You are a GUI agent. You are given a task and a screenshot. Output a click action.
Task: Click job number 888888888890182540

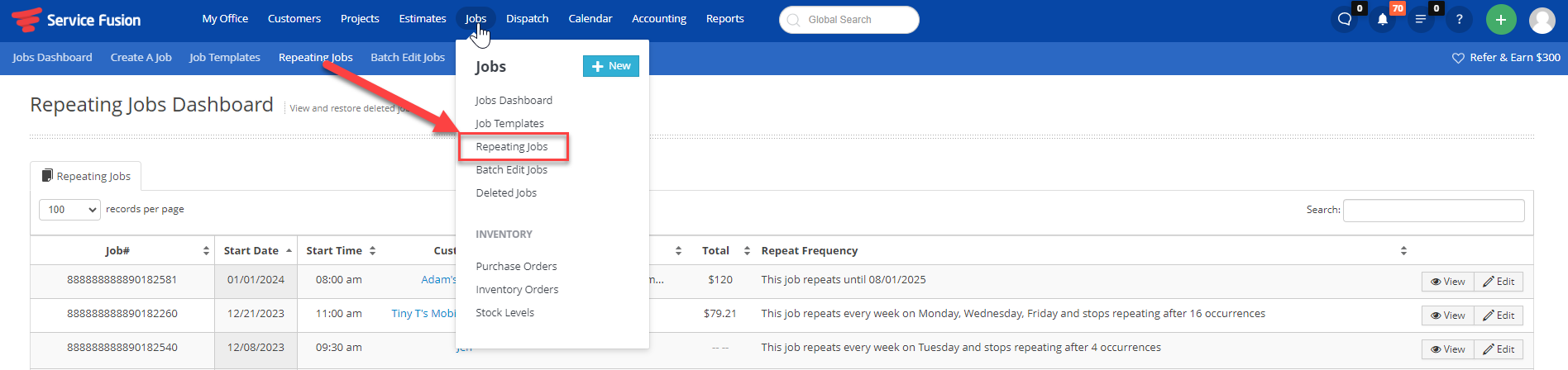pos(122,348)
